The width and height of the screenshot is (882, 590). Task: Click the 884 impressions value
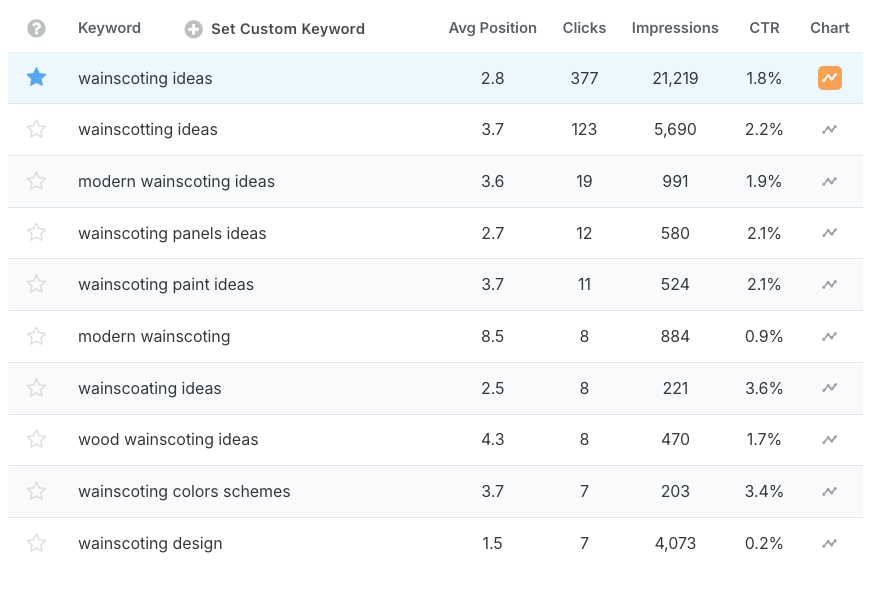[x=675, y=336]
